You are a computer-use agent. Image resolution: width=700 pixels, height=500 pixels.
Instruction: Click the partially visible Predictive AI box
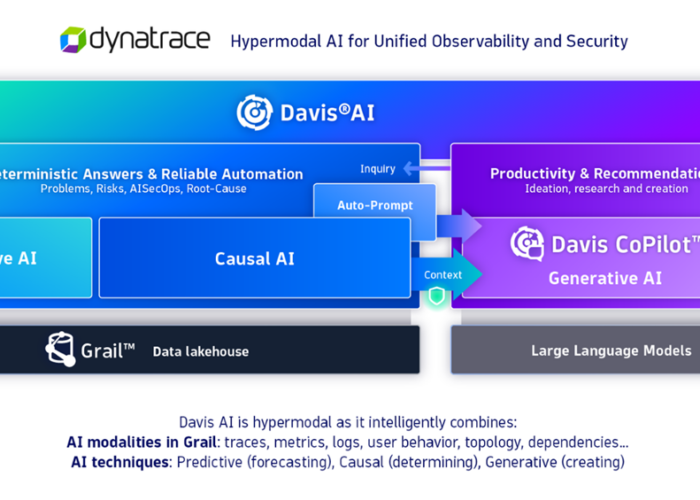[46, 258]
